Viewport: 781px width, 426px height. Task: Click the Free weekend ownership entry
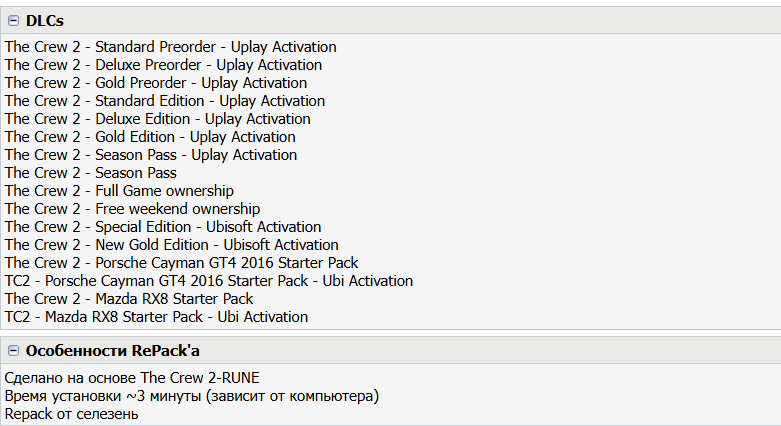tap(132, 209)
